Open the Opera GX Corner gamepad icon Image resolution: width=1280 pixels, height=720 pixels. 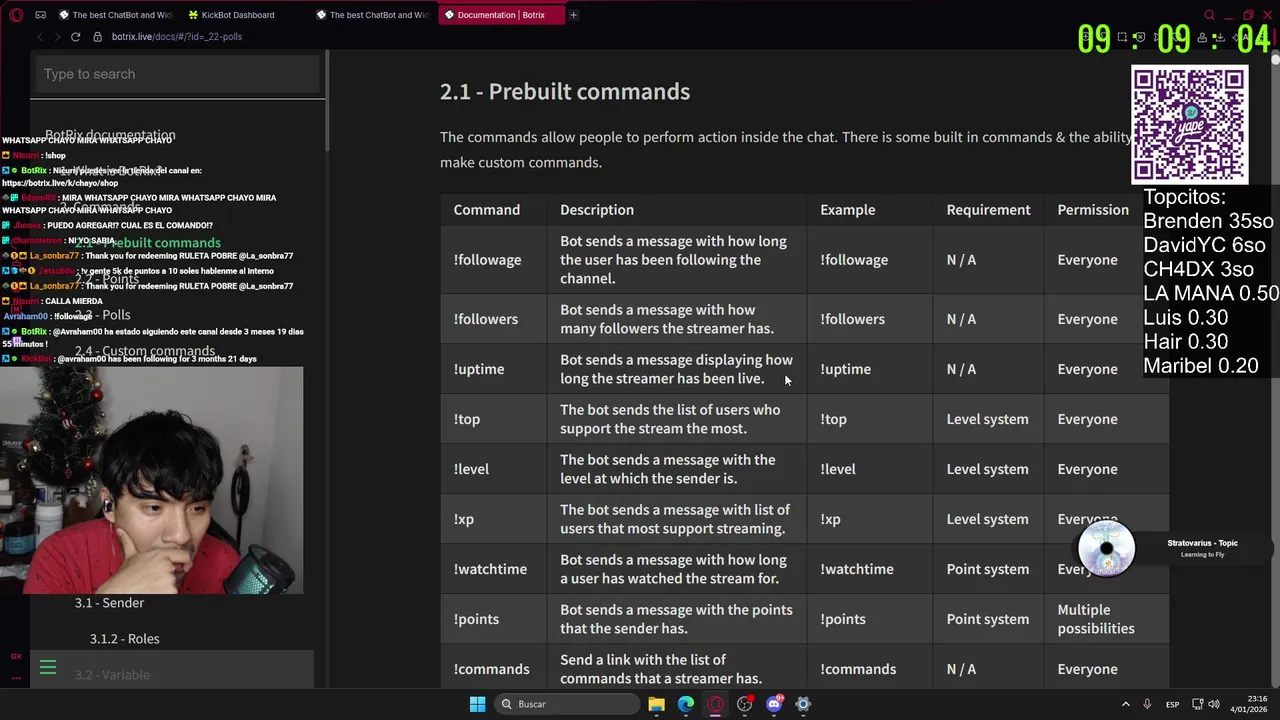point(40,15)
